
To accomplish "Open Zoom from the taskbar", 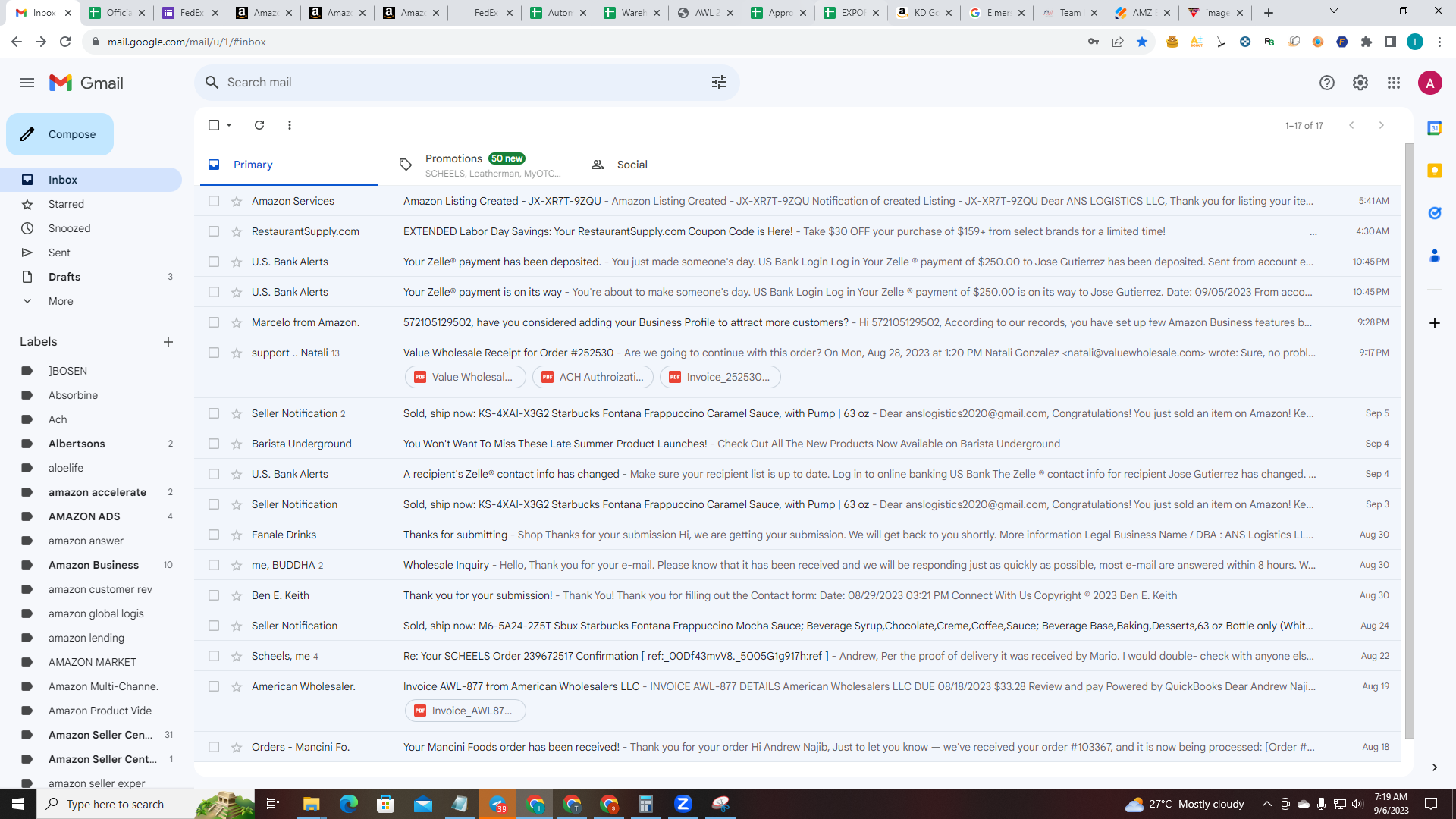I will click(x=683, y=804).
